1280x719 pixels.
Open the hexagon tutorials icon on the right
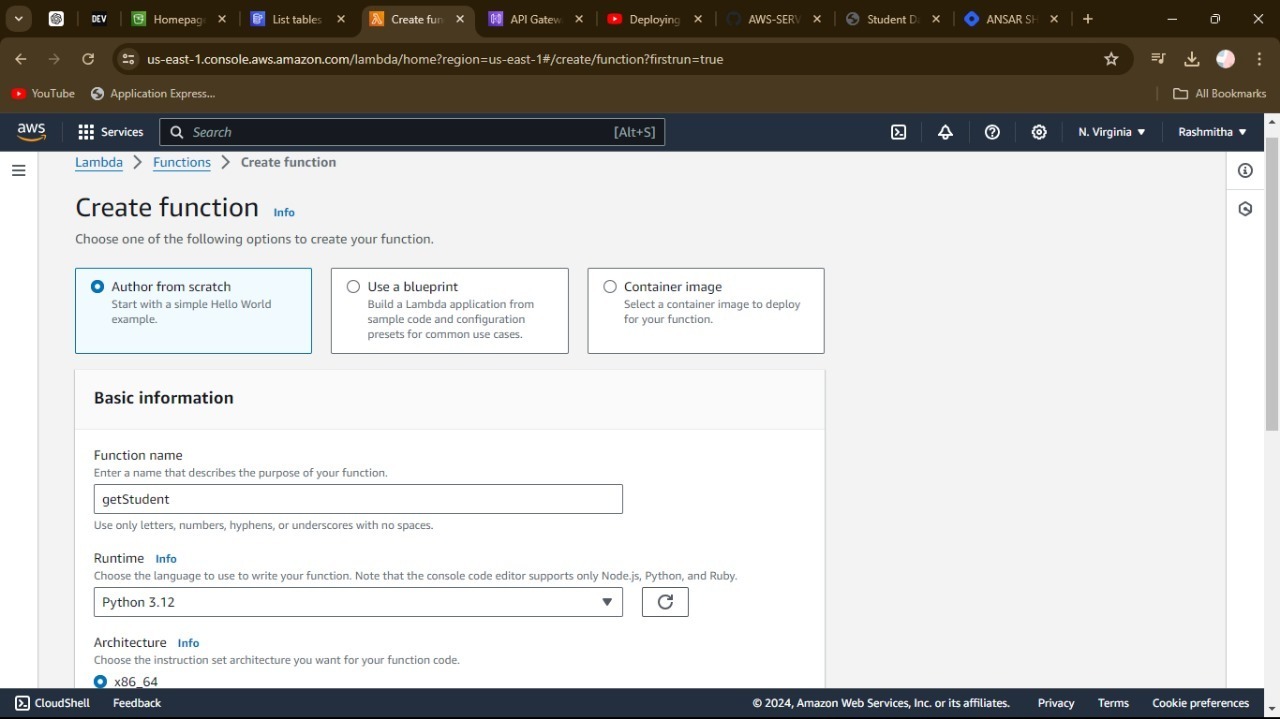click(x=1245, y=209)
